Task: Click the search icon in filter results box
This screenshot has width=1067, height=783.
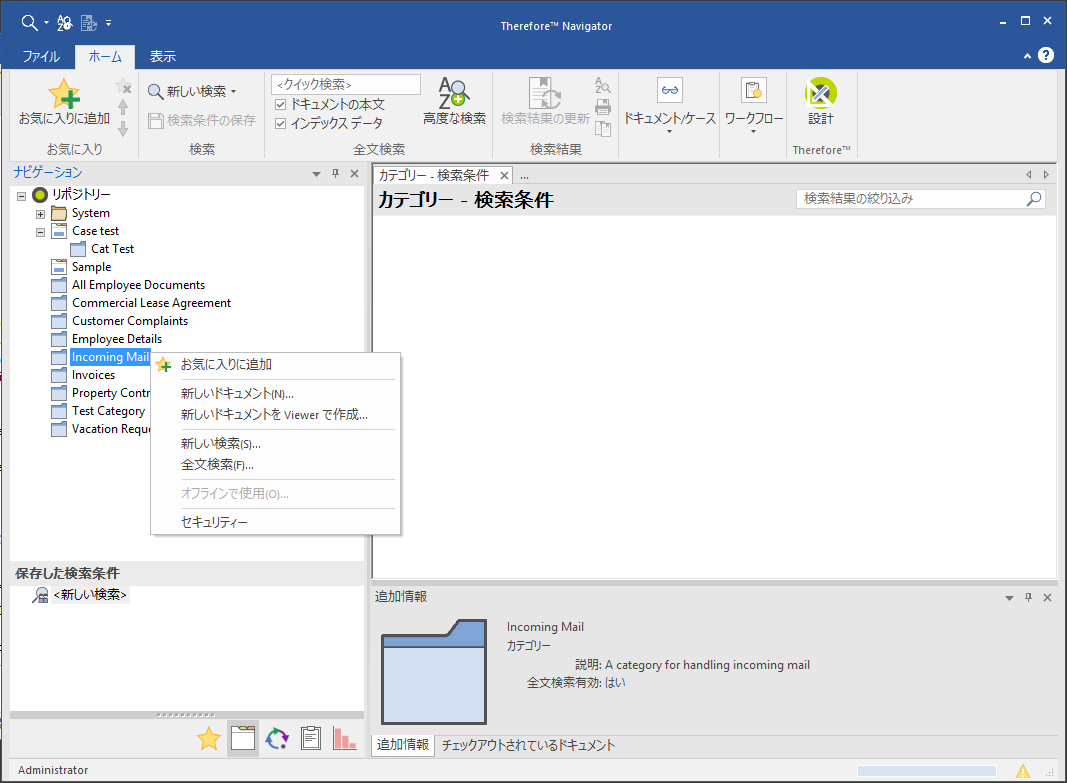Action: pos(1034,199)
